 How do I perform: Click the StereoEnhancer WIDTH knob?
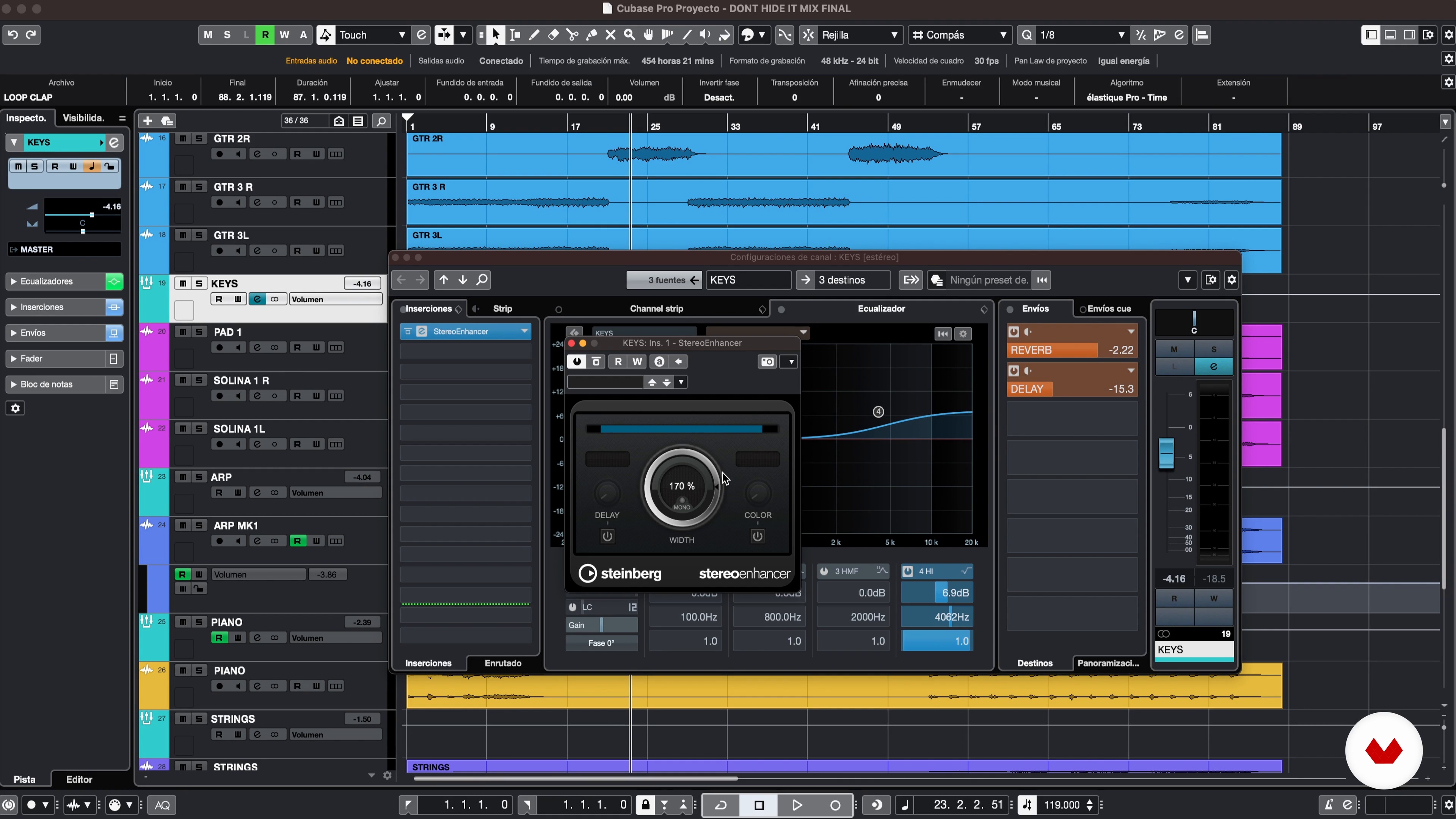click(682, 487)
